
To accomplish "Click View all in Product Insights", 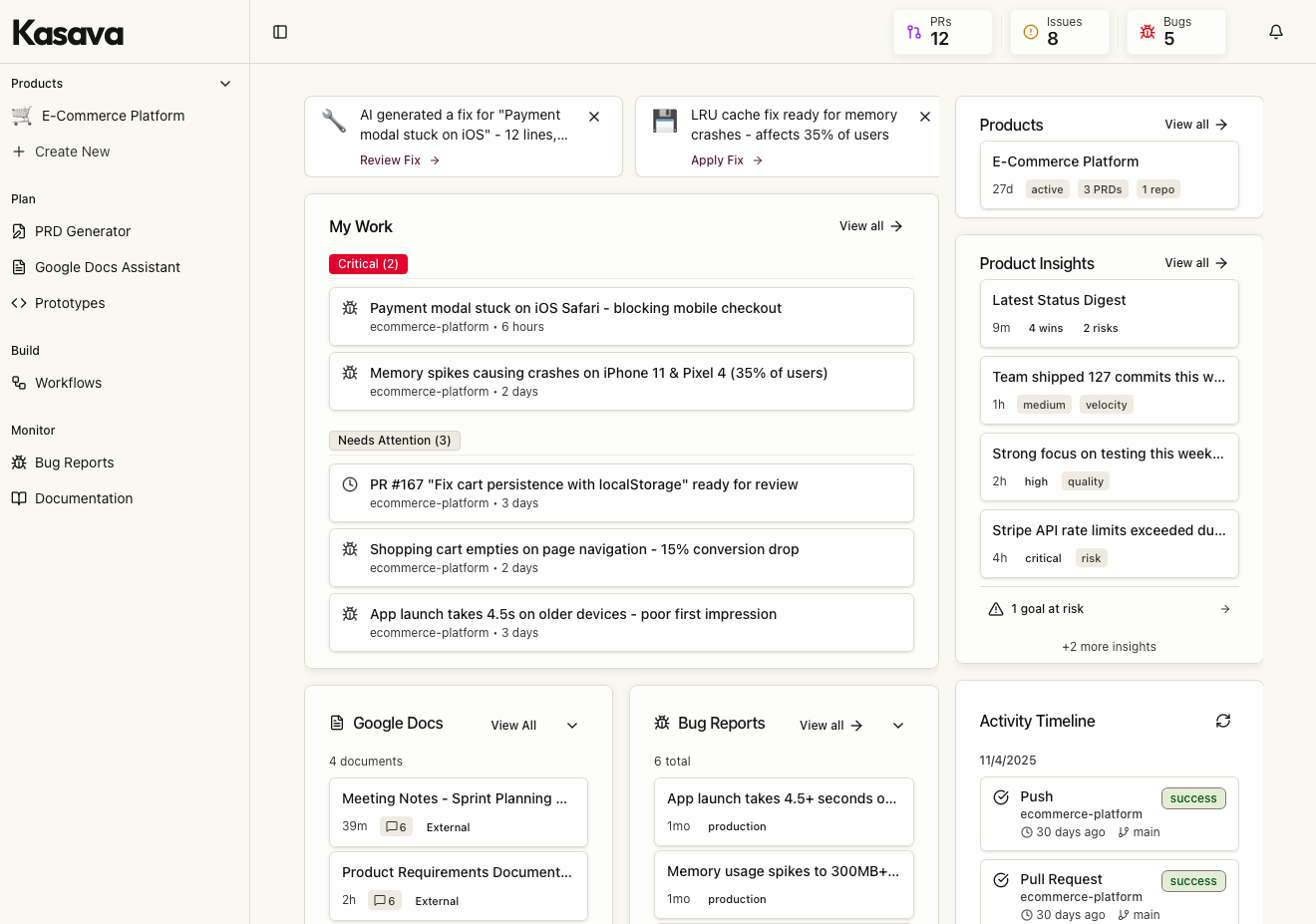I will [x=1194, y=262].
